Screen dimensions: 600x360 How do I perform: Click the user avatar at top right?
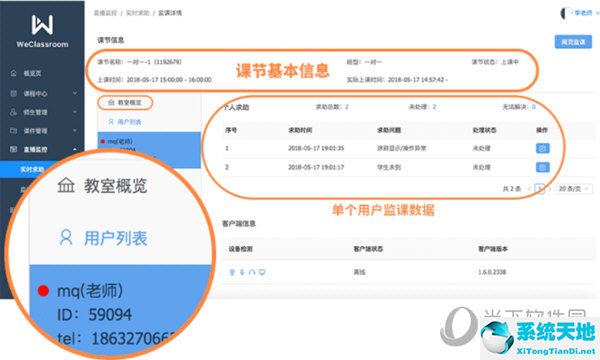(565, 13)
